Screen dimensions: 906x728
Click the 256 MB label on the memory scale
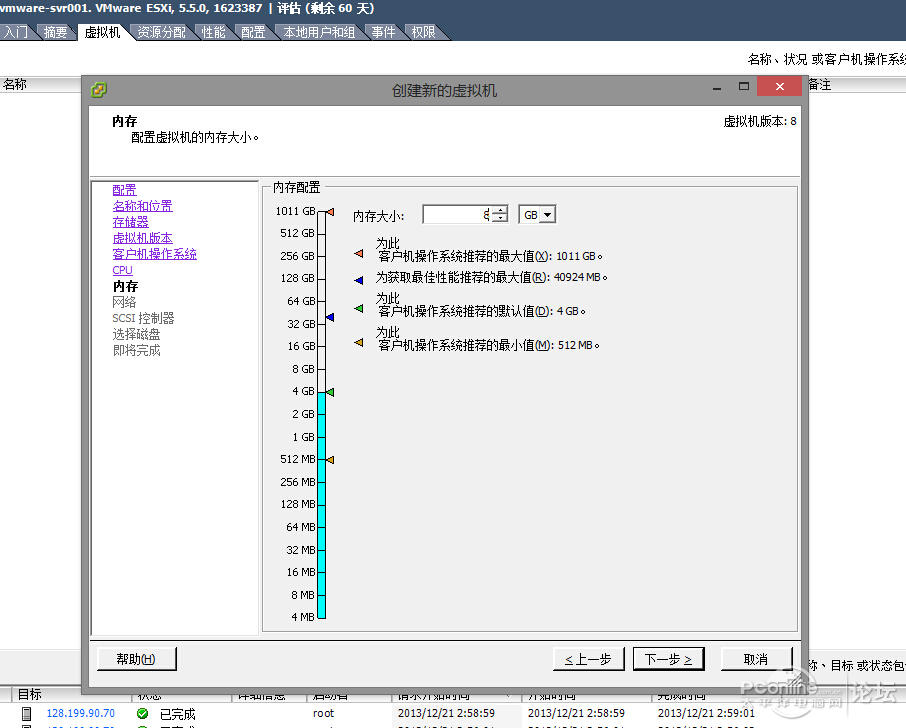298,482
